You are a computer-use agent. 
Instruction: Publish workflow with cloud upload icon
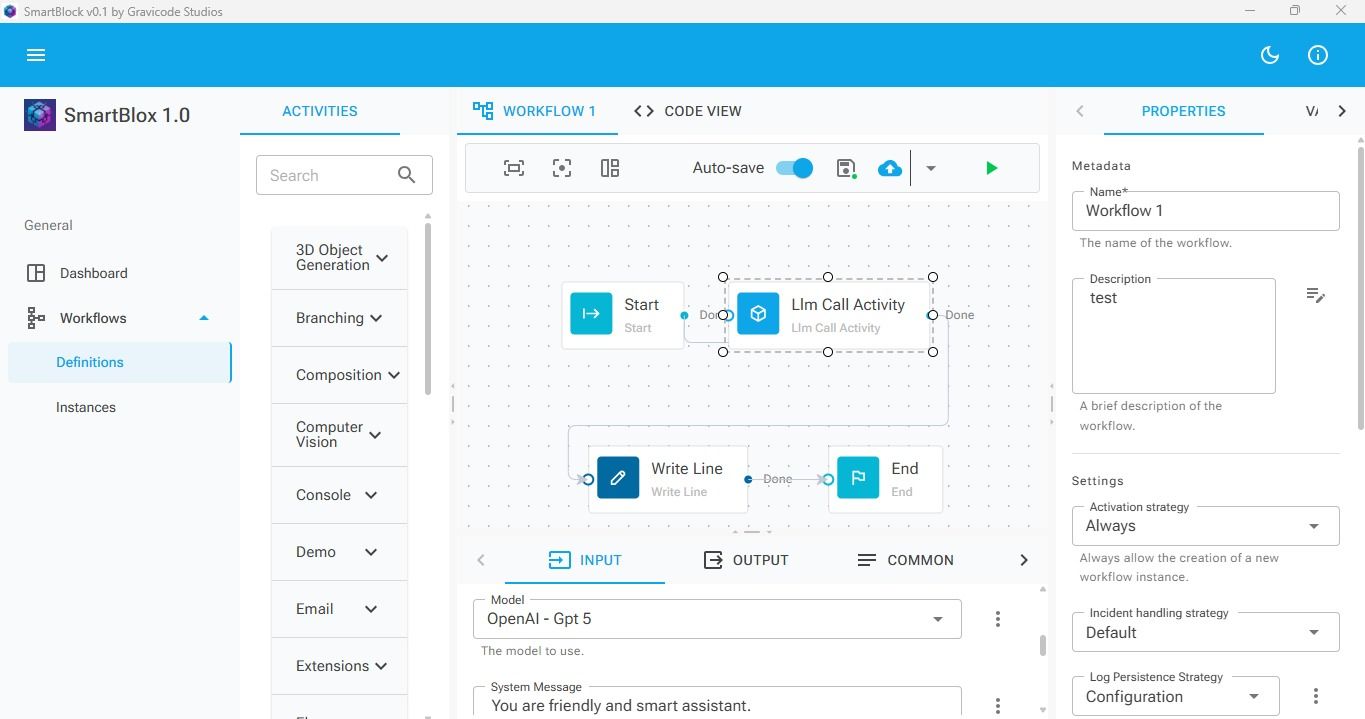pyautogui.click(x=890, y=168)
